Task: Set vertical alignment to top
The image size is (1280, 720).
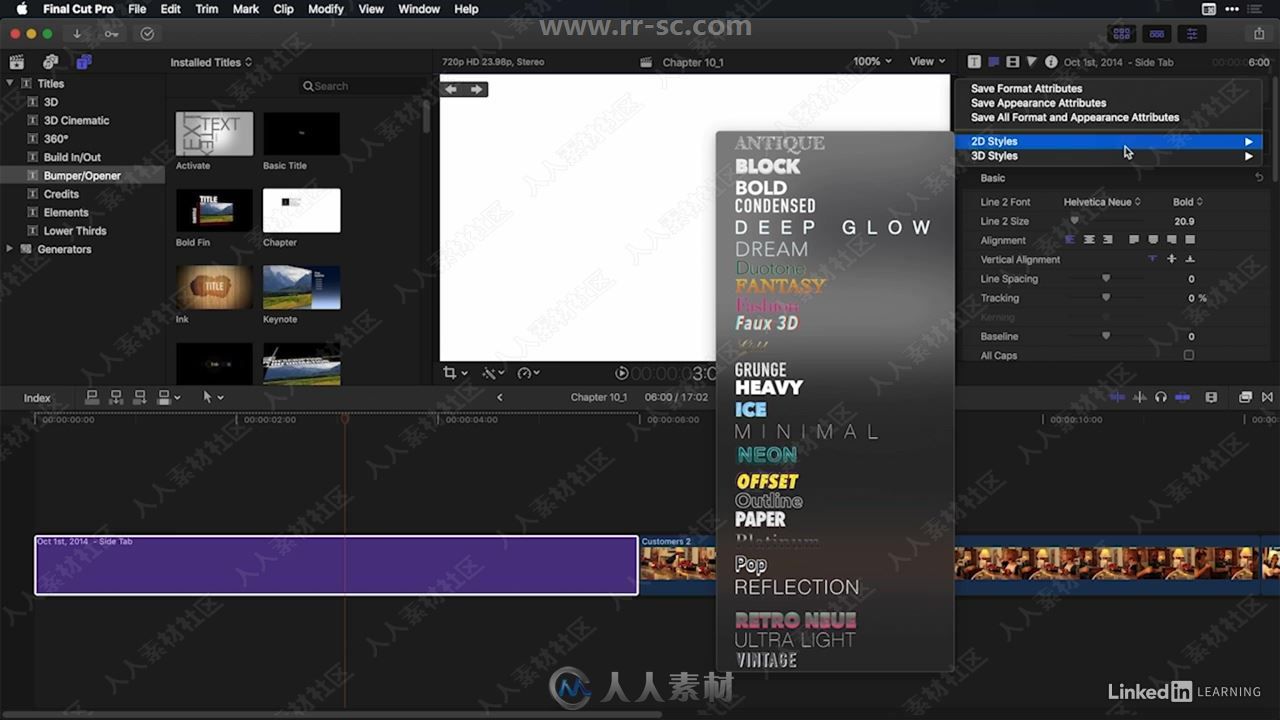Action: tap(1152, 259)
